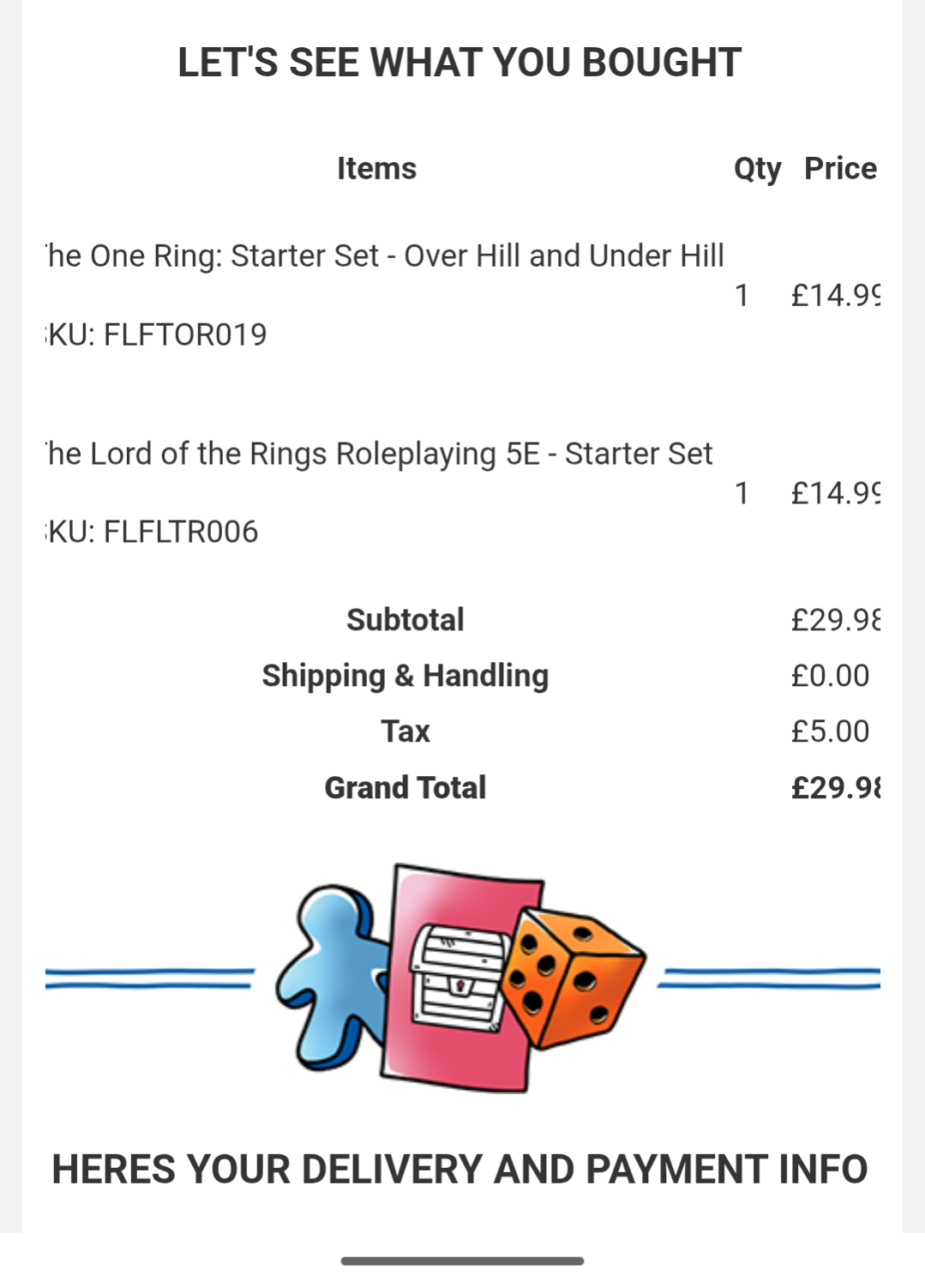The image size is (925, 1288).
Task: Tap the bold Grand Total amount
Action: point(835,787)
